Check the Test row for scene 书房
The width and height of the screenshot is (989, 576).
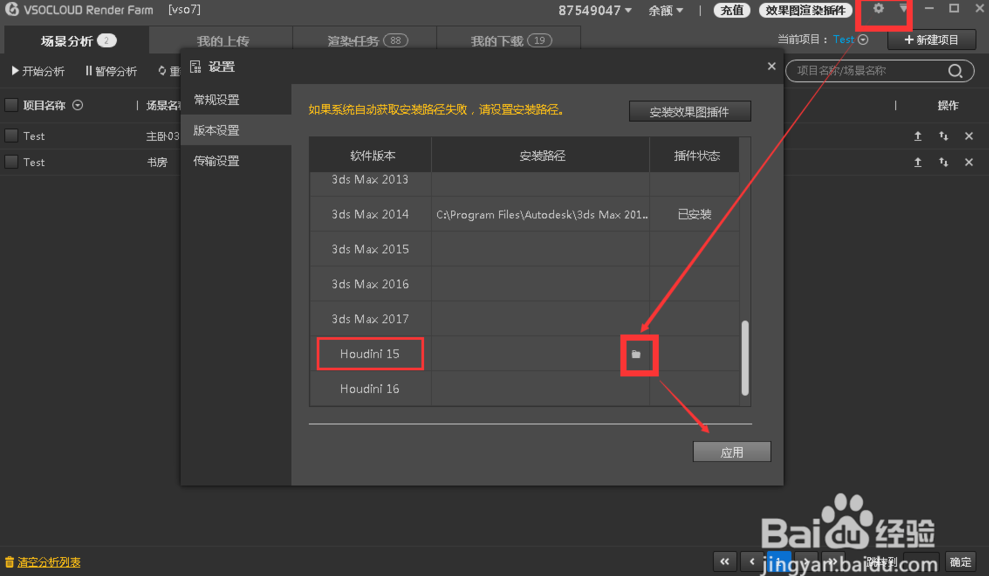point(11,162)
